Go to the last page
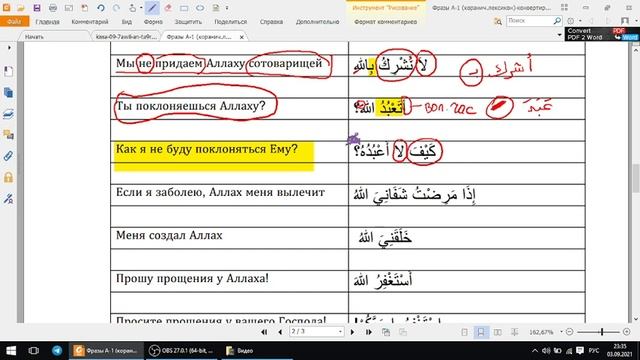640x360 pixels. tap(369, 332)
